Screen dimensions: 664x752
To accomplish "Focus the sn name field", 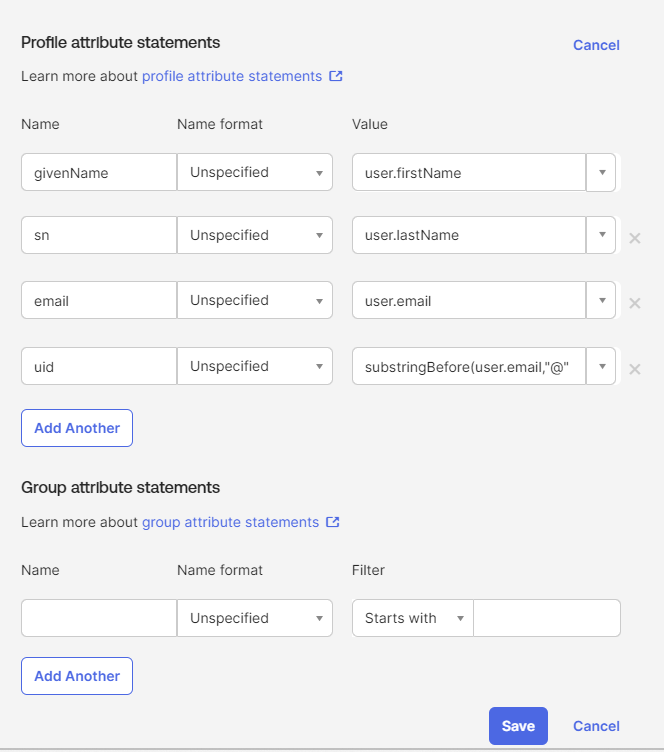I will click(99, 235).
